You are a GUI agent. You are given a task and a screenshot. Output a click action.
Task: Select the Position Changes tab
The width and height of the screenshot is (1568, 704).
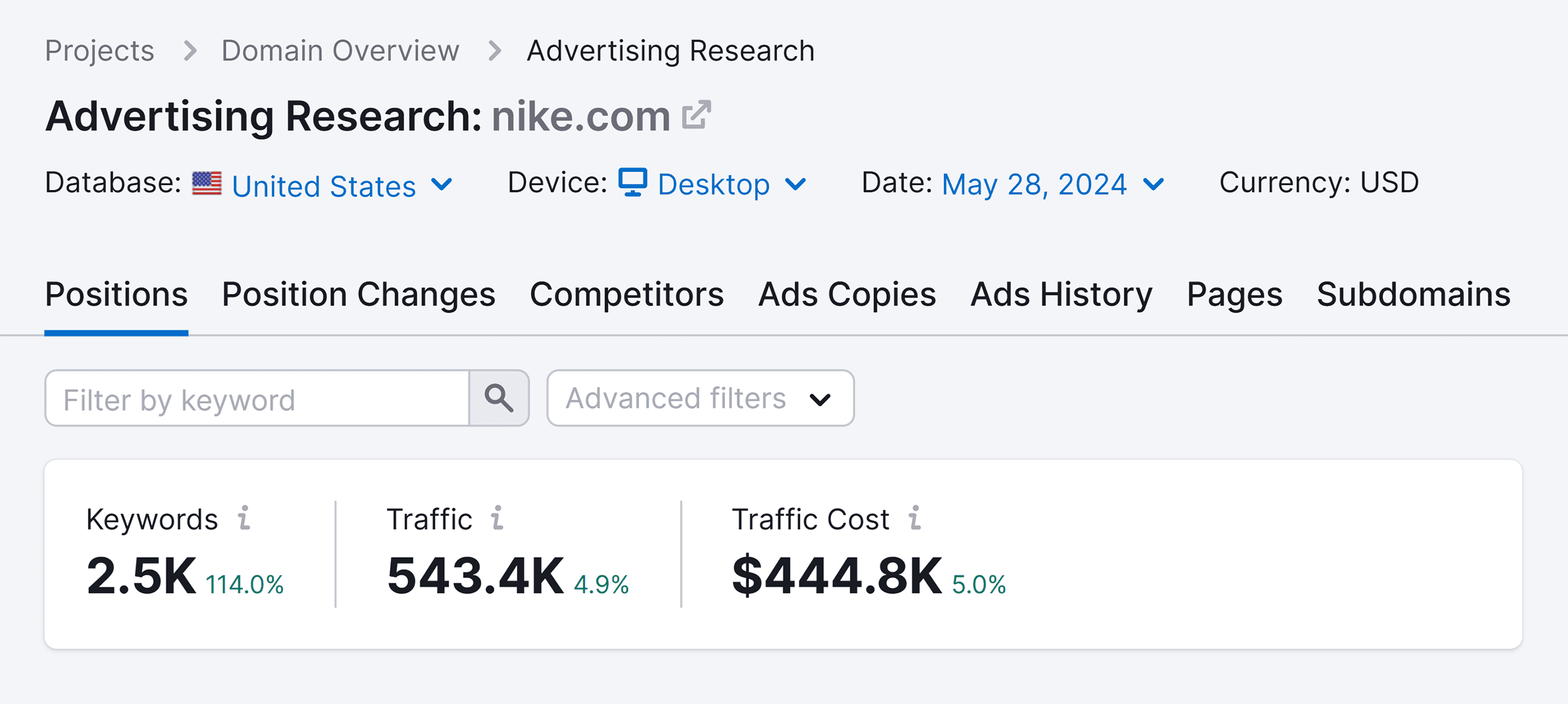358,293
